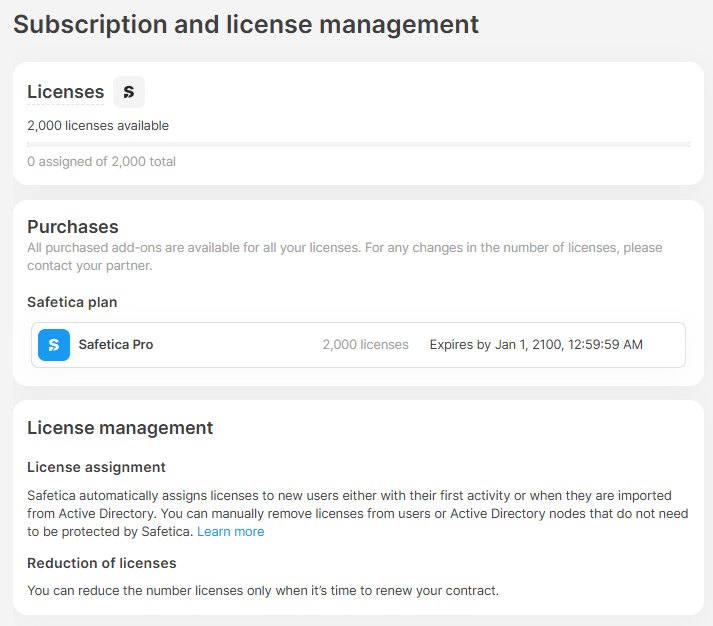
Task: Click the '0 assigned of 2,000 total' label
Action: [101, 162]
